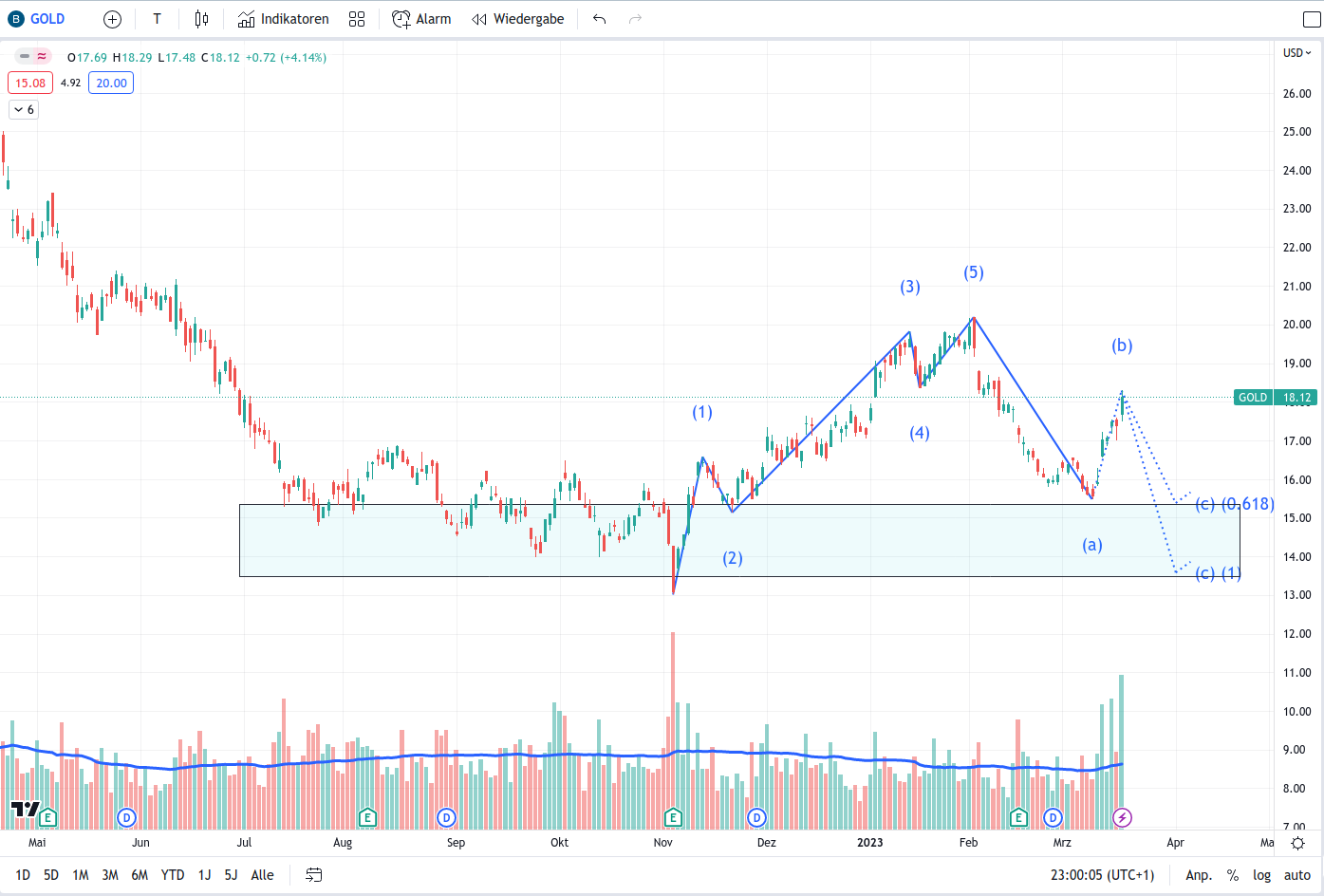This screenshot has width=1324, height=896.
Task: Start Wiedergabe replay mode
Action: click(x=517, y=18)
